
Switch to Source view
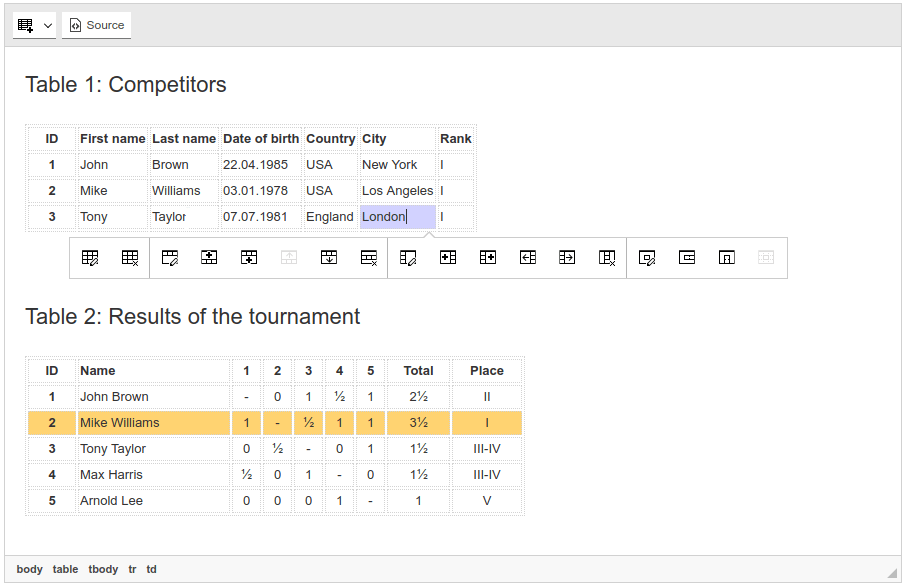click(x=96, y=25)
